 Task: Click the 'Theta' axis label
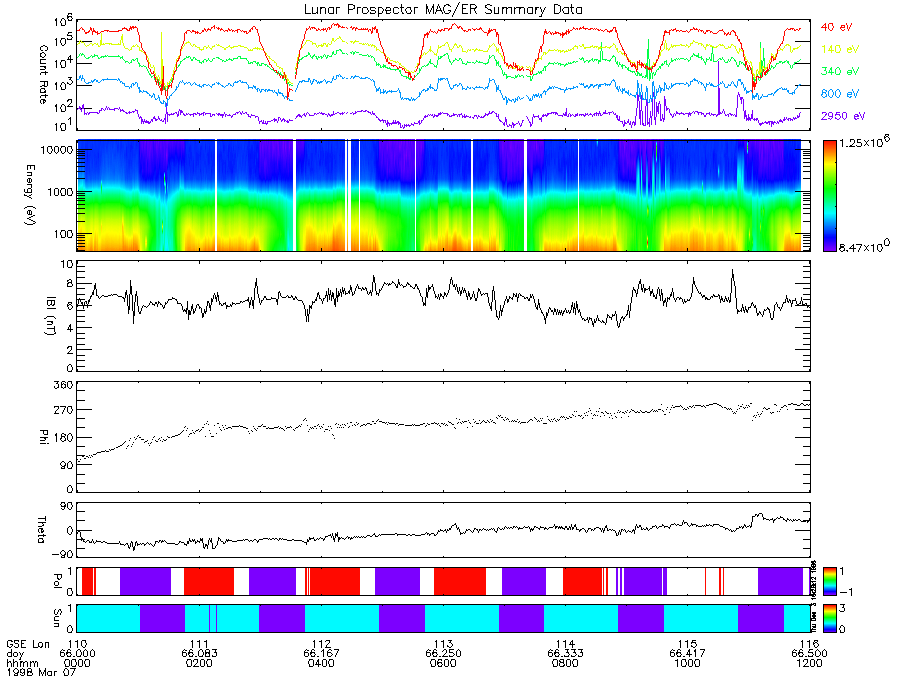coord(41,529)
